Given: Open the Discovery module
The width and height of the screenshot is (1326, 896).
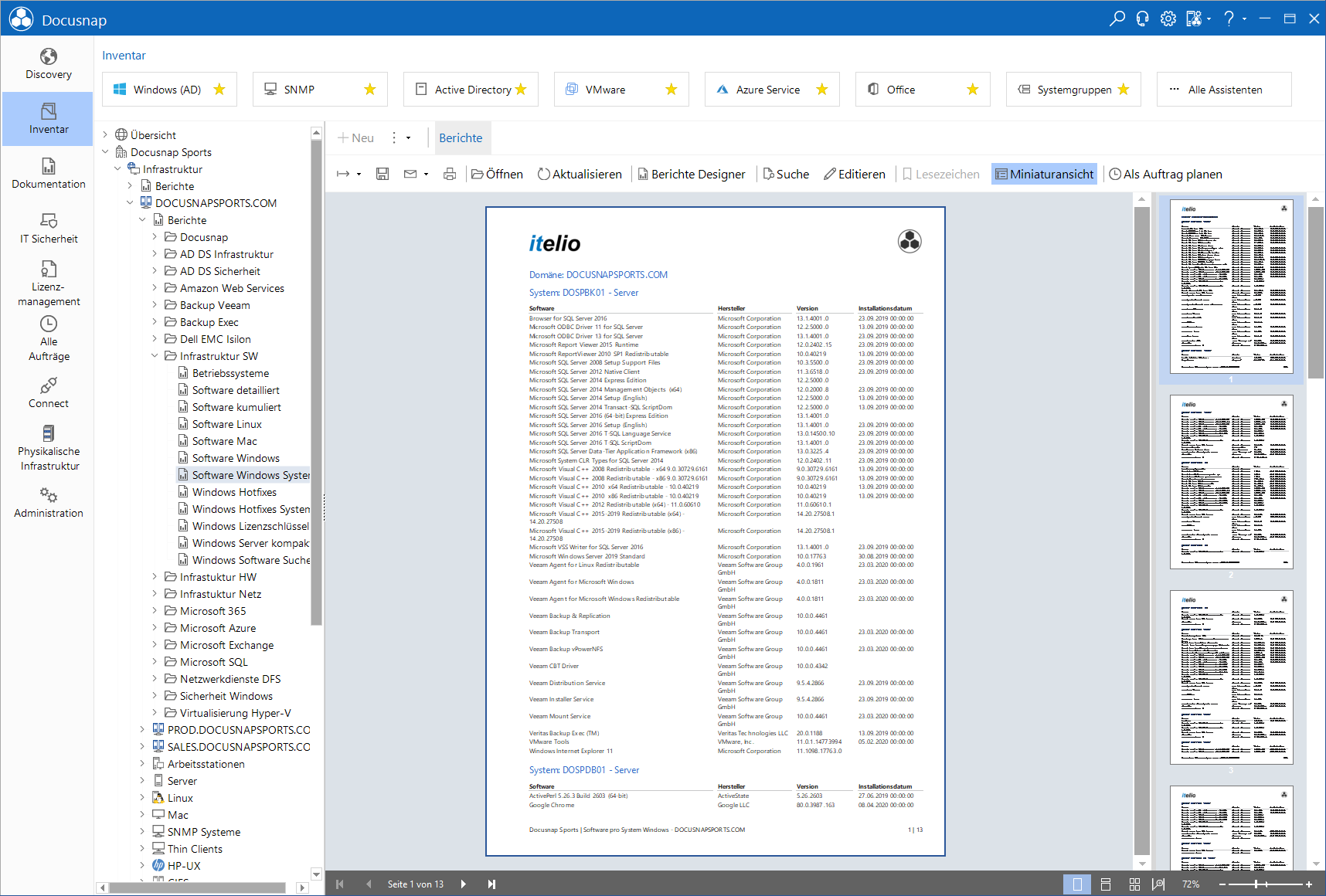Looking at the screenshot, I should pyautogui.click(x=48, y=64).
